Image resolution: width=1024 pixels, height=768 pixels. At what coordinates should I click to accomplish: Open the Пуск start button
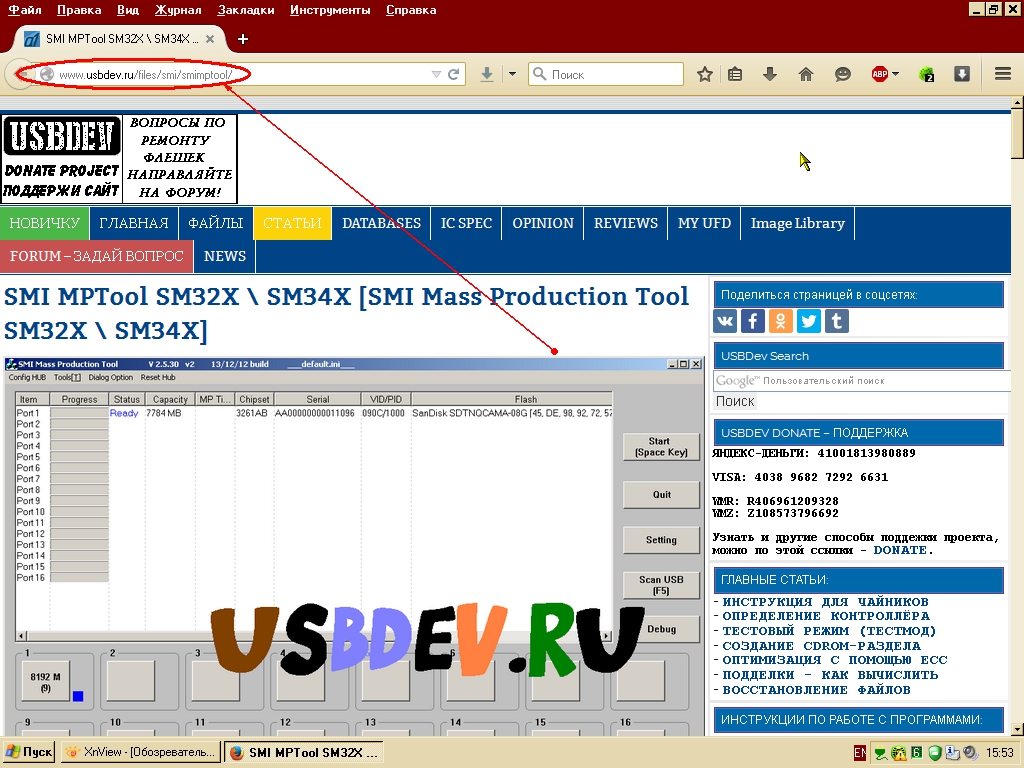pos(29,752)
